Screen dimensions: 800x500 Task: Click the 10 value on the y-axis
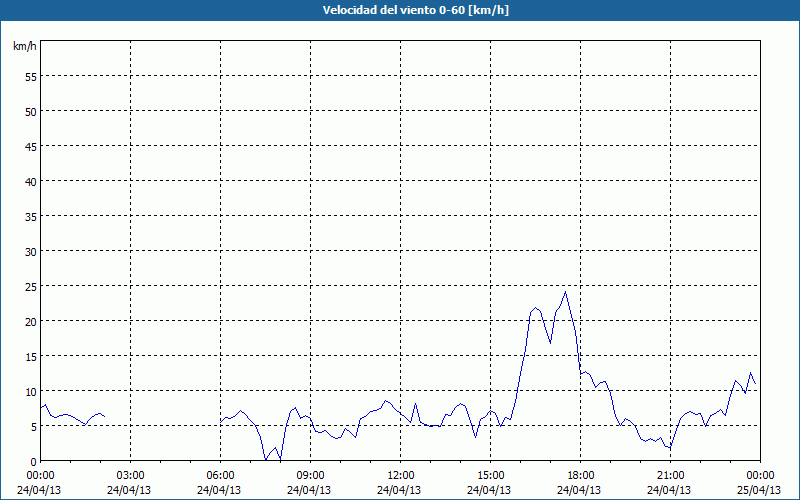[x=31, y=391]
